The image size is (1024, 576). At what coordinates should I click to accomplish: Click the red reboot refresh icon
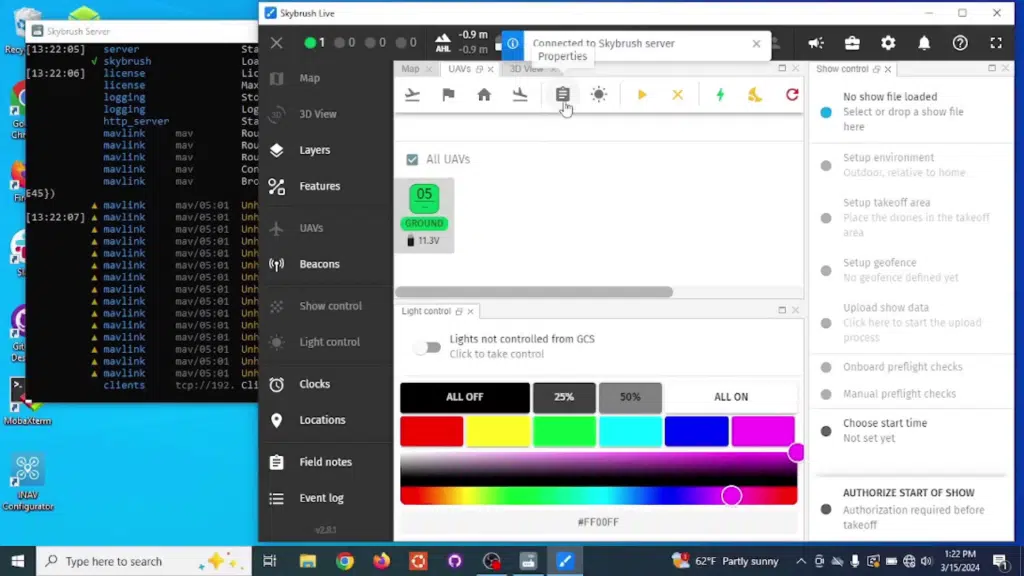point(792,95)
